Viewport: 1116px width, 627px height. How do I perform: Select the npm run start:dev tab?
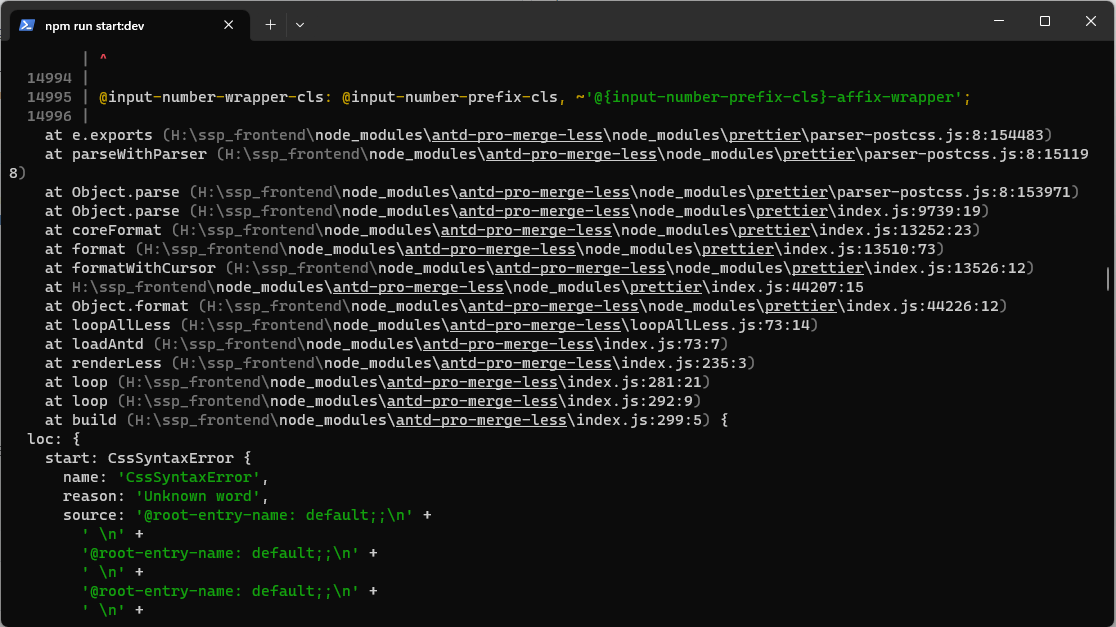coord(120,25)
